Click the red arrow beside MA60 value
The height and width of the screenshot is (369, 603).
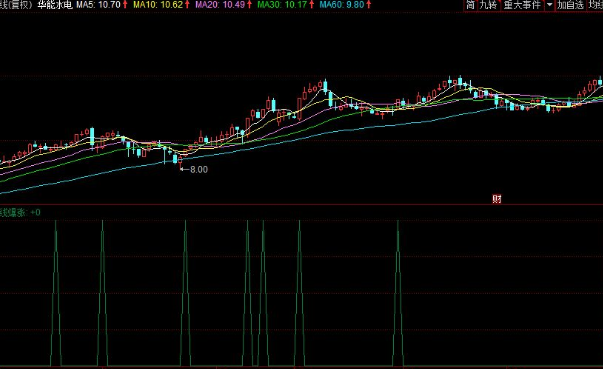point(368,5)
